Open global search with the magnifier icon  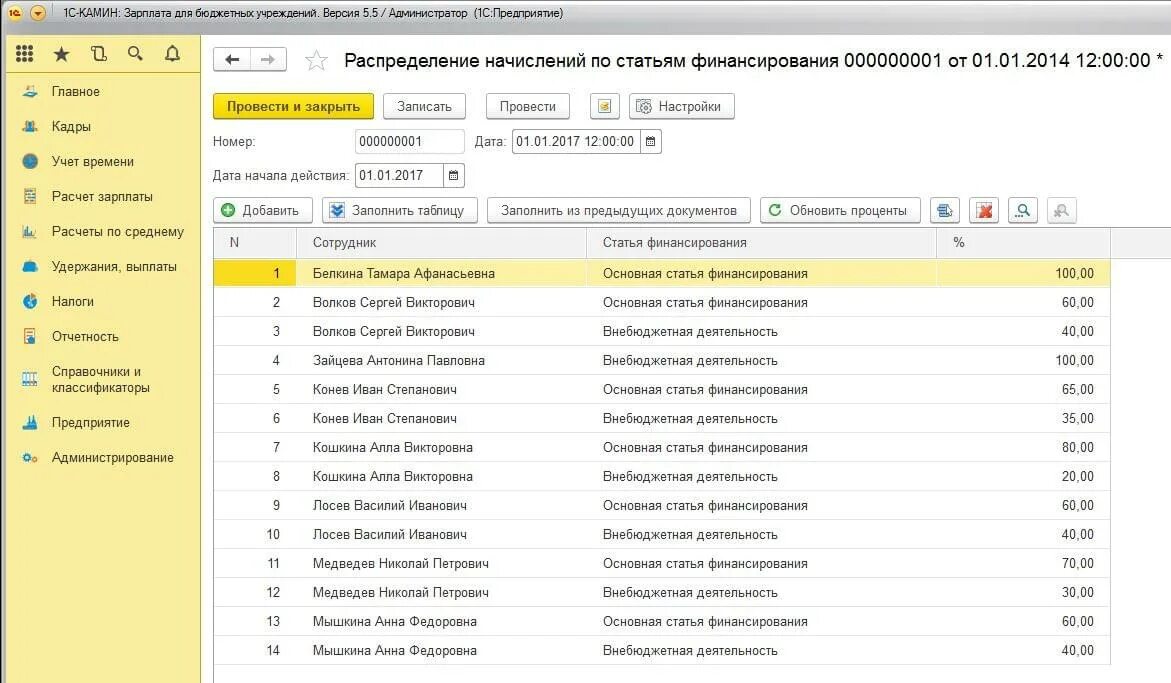[x=136, y=53]
